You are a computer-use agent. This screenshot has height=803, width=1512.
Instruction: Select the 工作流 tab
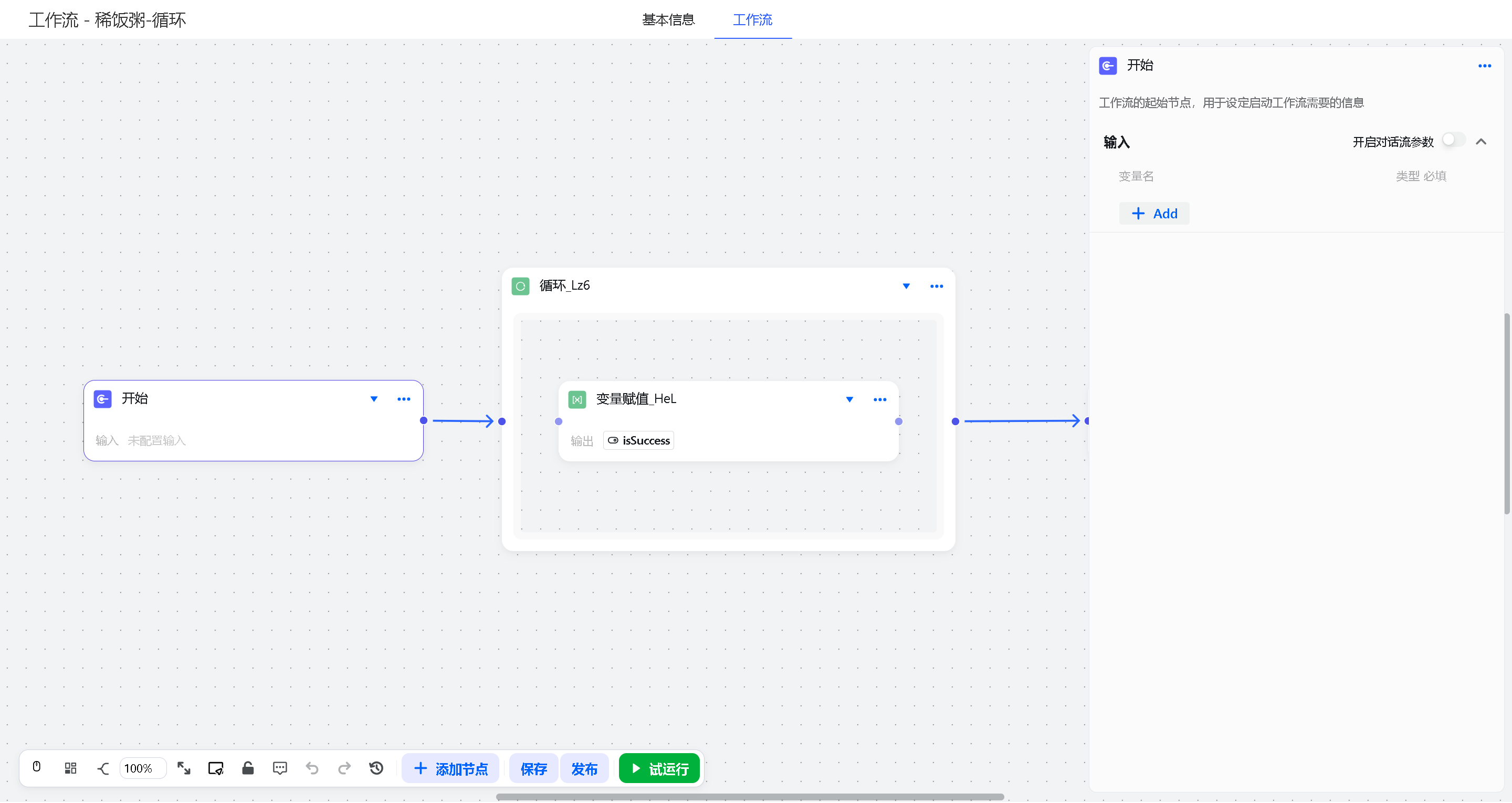752,20
